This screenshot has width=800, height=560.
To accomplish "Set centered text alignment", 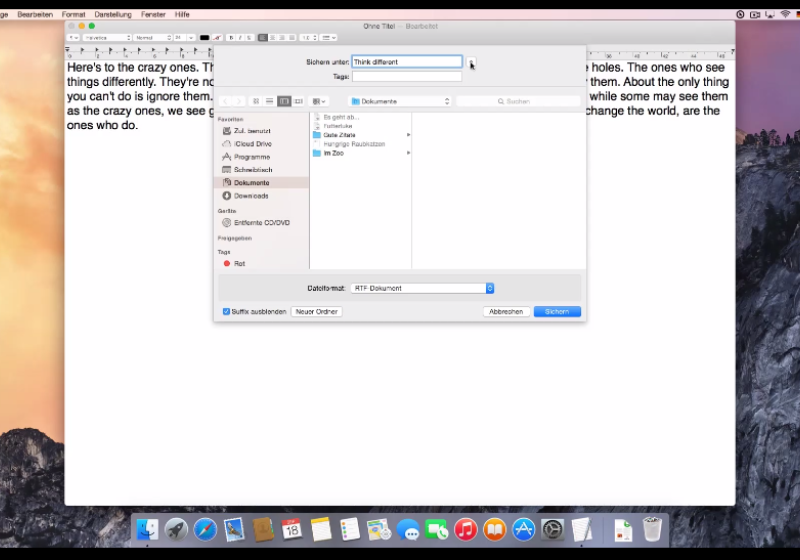I will (272, 38).
